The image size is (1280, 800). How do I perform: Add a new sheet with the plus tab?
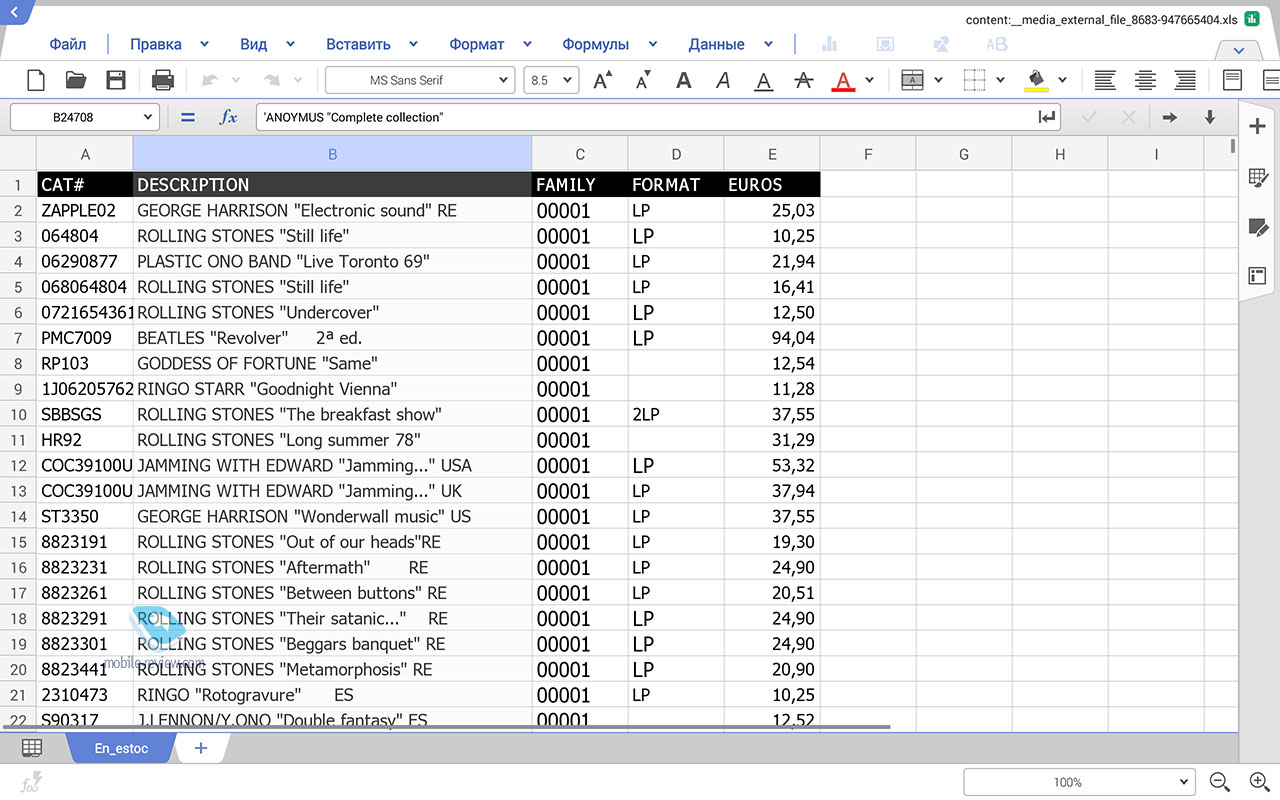pyautogui.click(x=201, y=748)
